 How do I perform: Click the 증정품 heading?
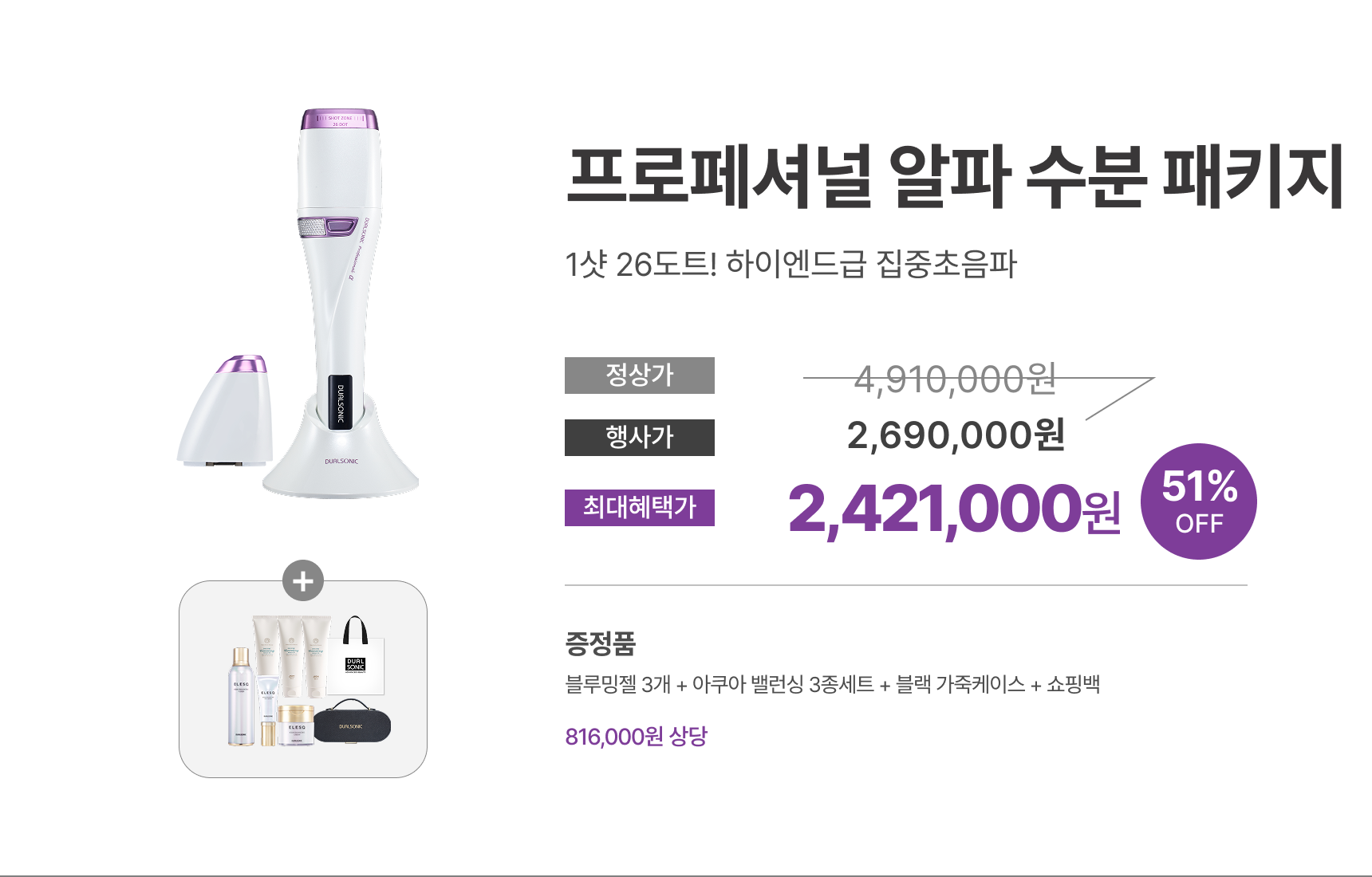point(600,643)
